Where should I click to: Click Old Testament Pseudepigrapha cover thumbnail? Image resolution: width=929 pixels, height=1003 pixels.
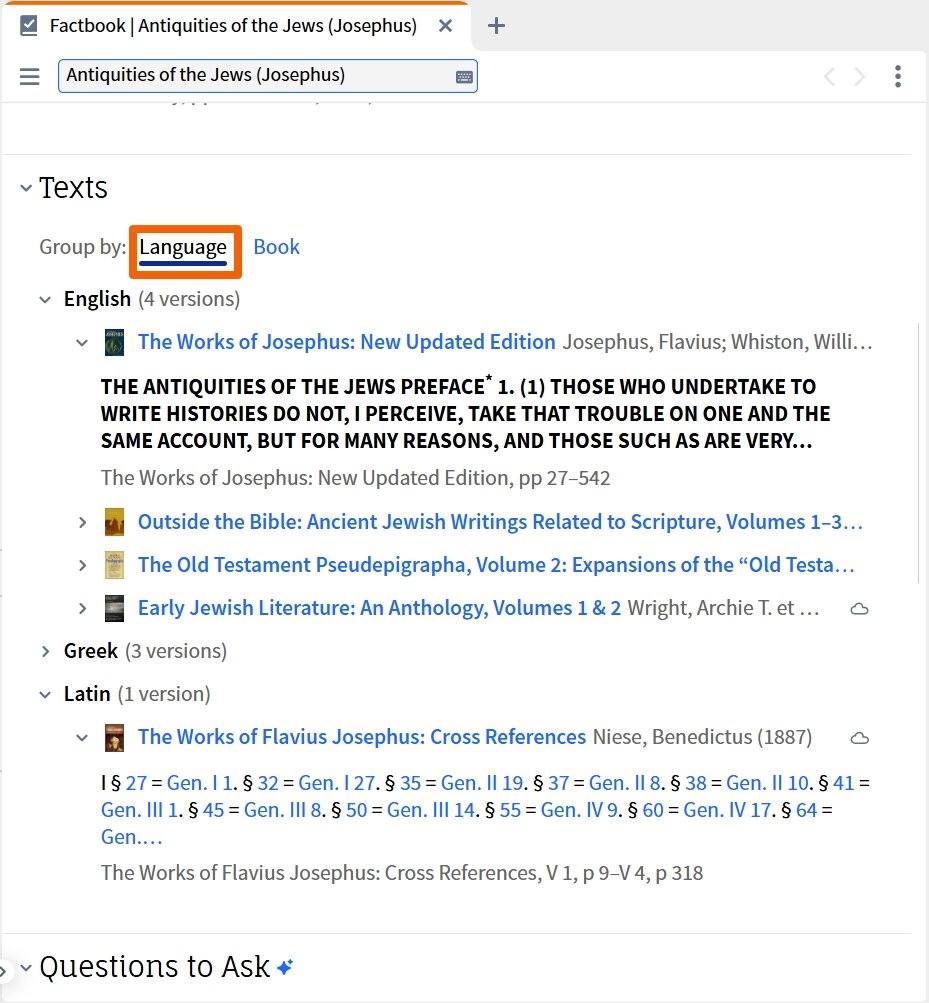(x=115, y=565)
